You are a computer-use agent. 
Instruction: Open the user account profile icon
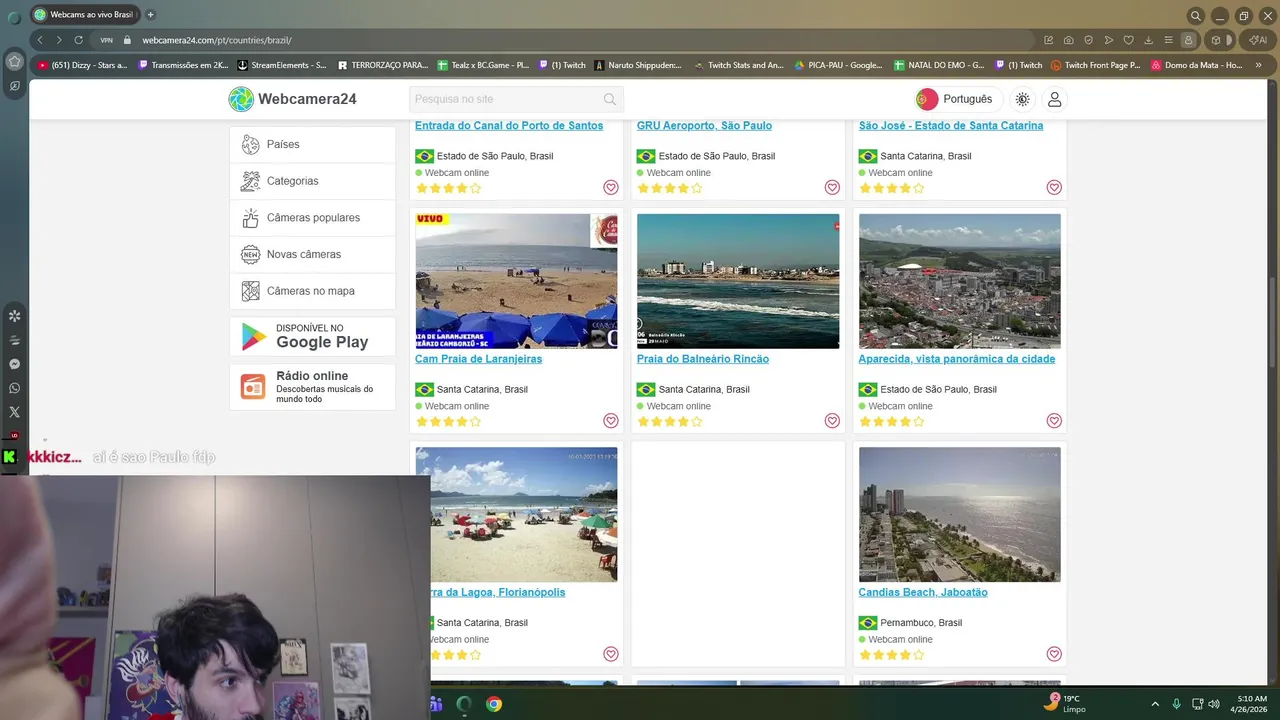pyautogui.click(x=1054, y=99)
